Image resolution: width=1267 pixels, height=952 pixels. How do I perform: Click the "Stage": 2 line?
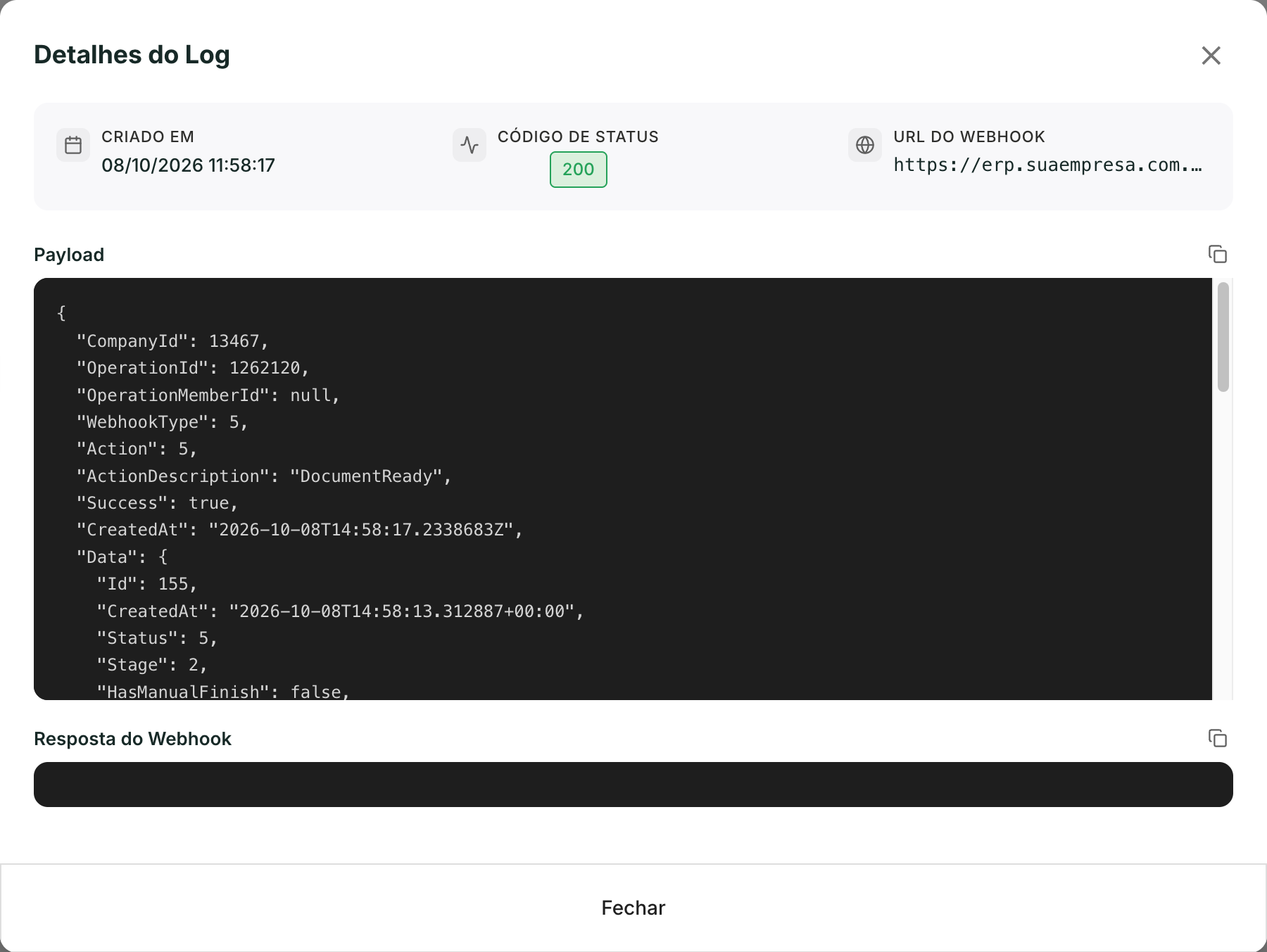pos(152,665)
